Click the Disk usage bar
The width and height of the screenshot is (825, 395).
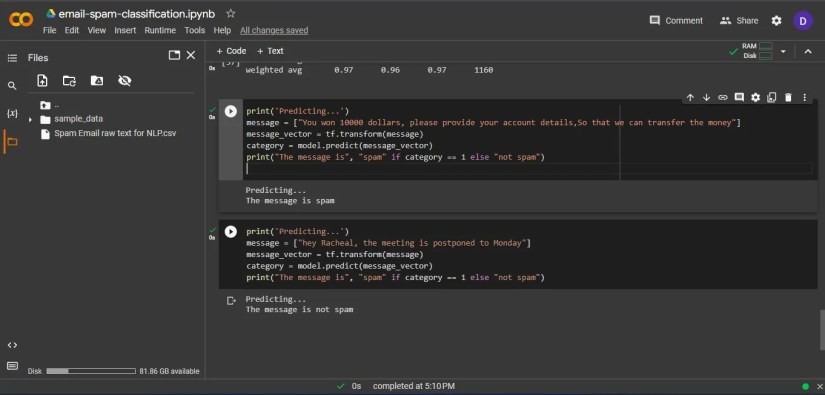90,371
